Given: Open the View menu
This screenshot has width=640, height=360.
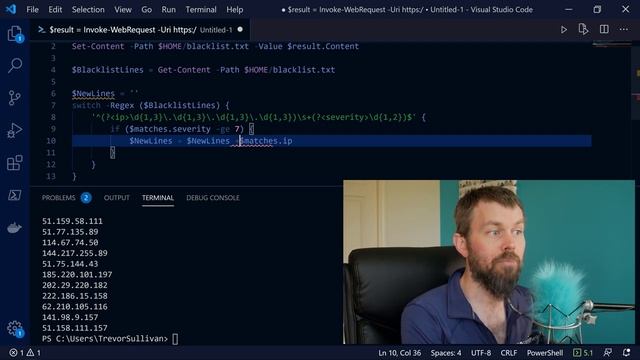Looking at the screenshot, I should 123,9.
